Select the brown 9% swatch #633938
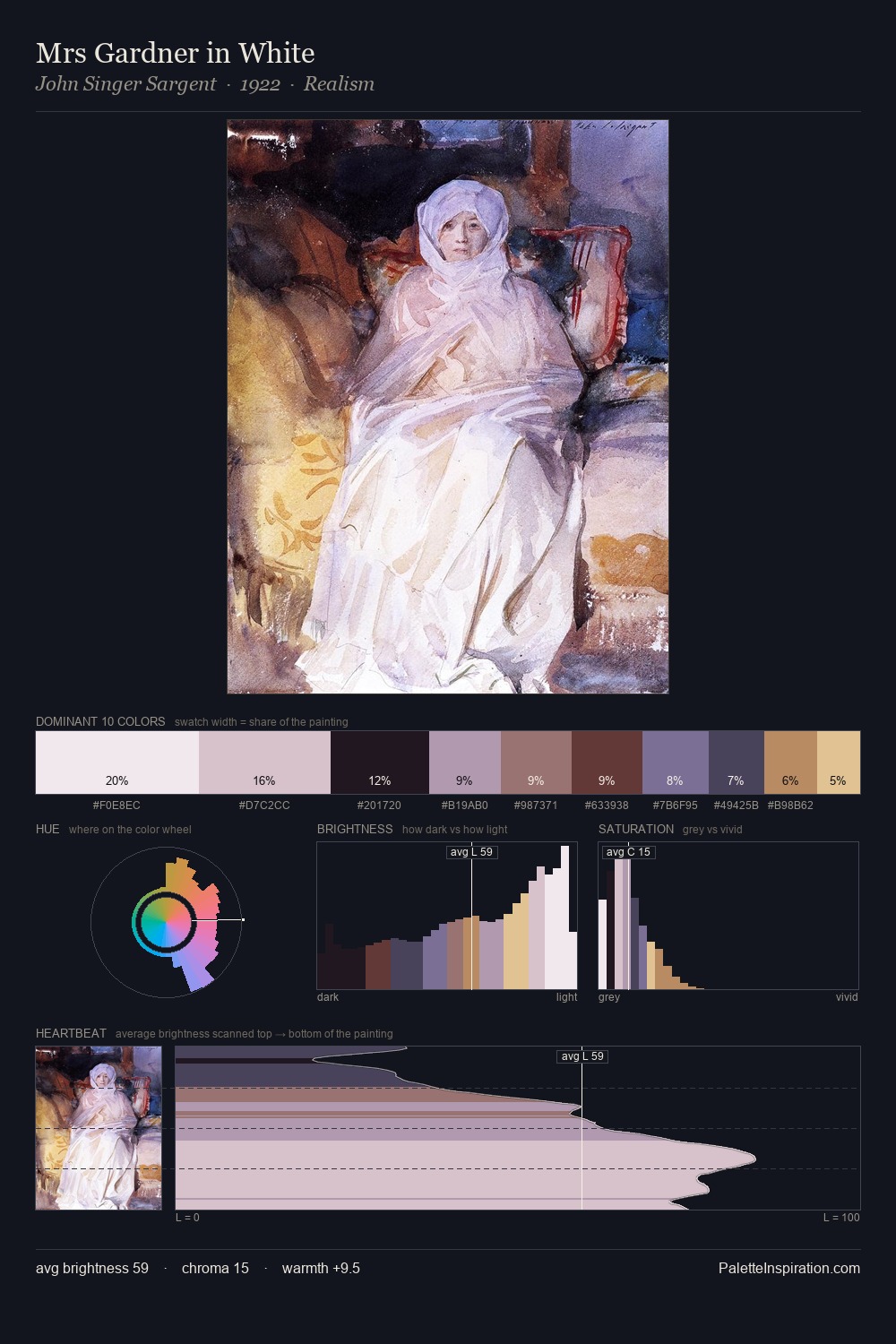 607,762
